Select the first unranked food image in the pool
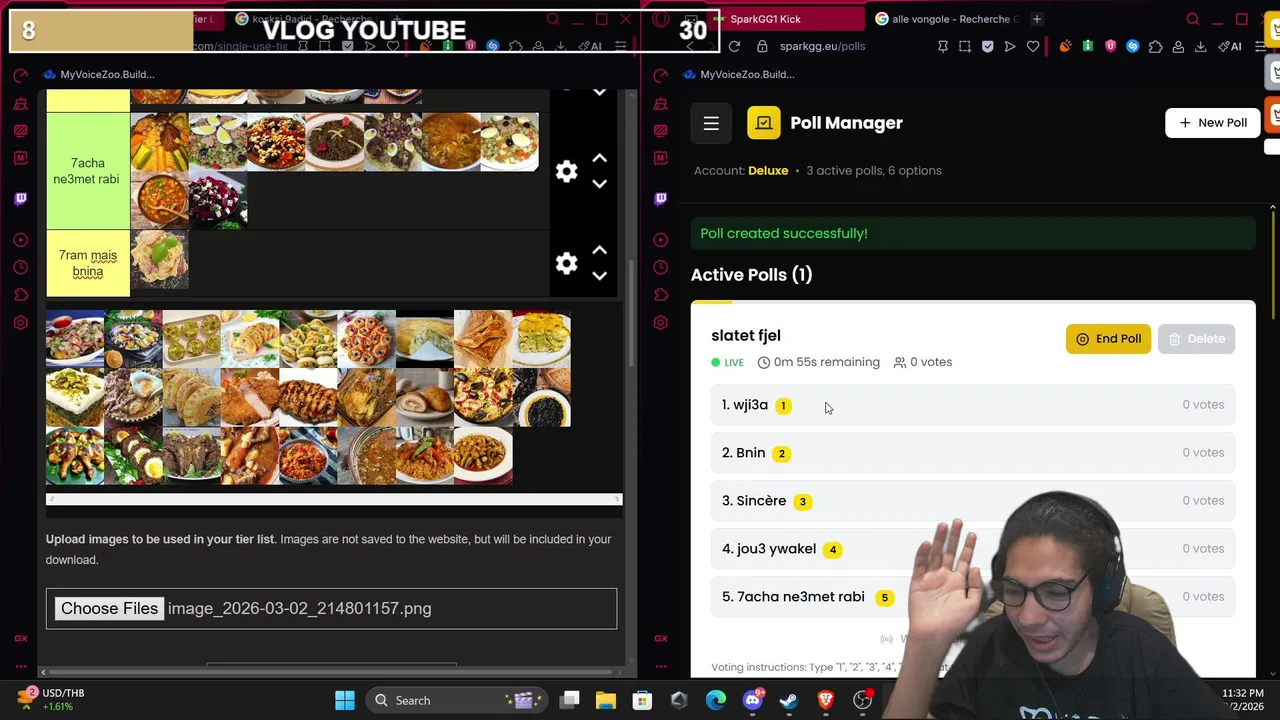Viewport: 1280px width, 720px height. [x=75, y=339]
